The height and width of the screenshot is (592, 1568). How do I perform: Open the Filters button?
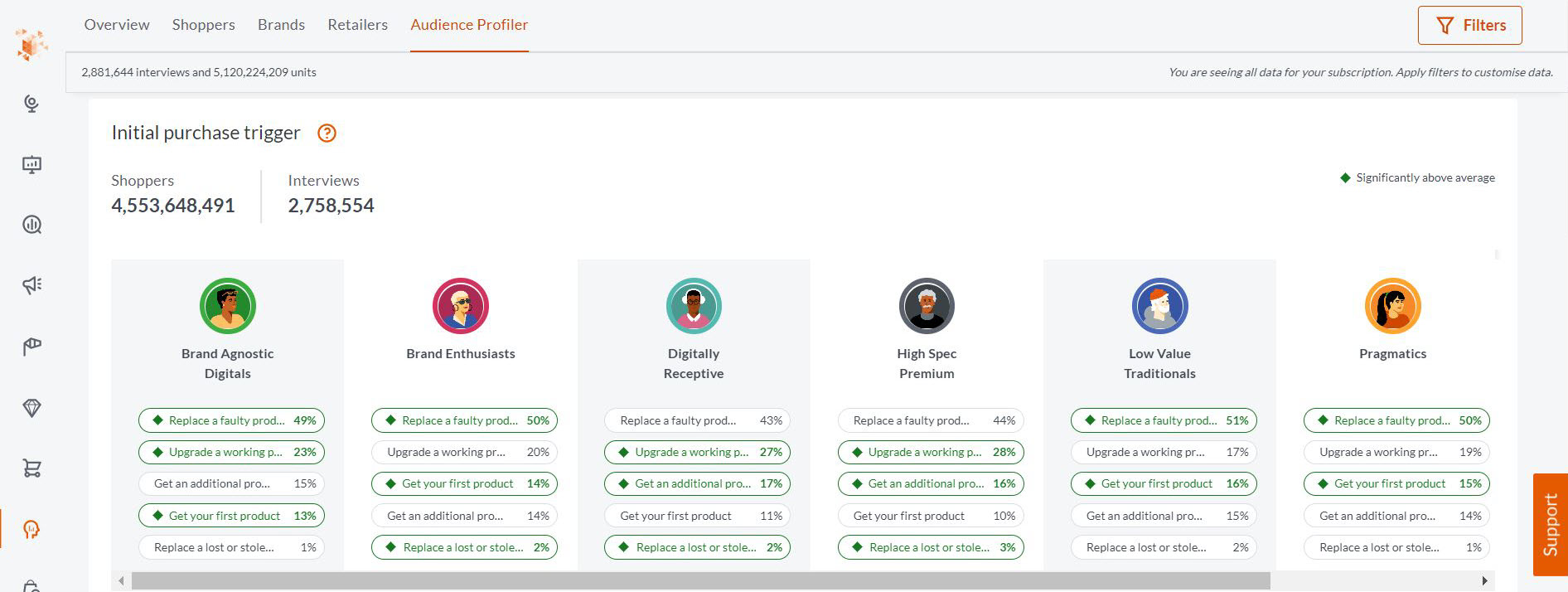coord(1469,26)
